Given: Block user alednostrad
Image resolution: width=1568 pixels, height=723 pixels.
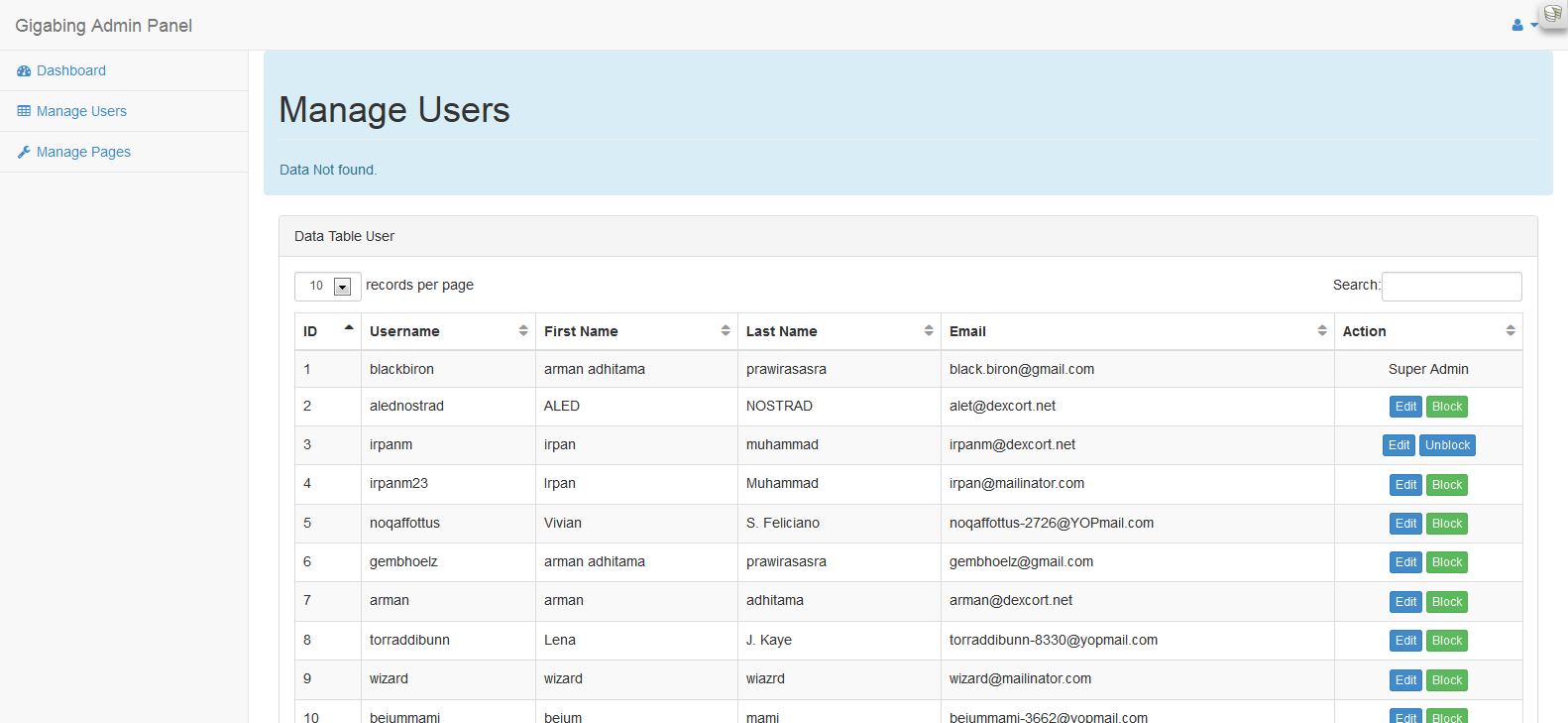Looking at the screenshot, I should pyautogui.click(x=1447, y=407).
